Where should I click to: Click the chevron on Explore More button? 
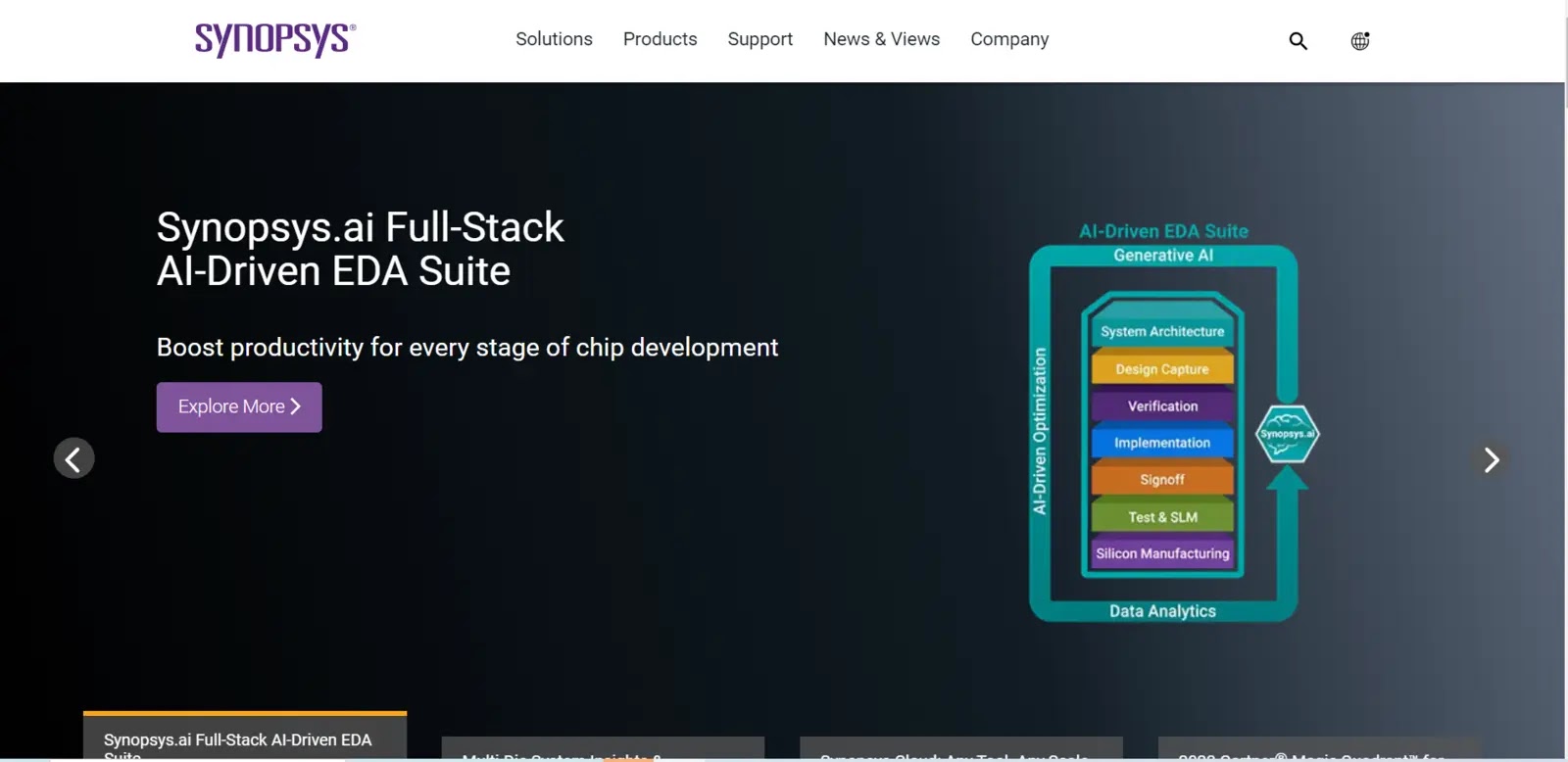[x=296, y=406]
